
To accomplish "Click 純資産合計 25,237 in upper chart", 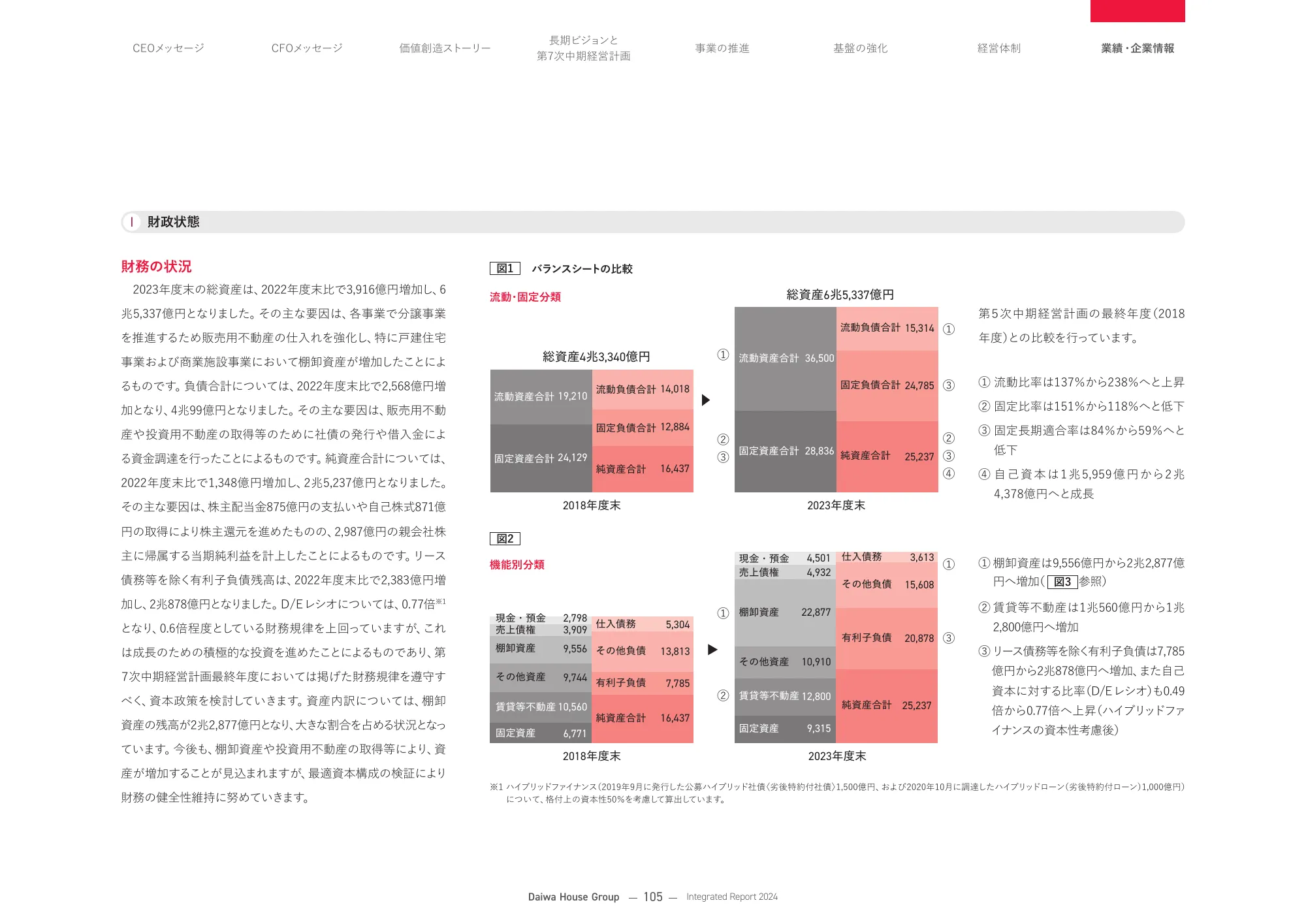I will click(x=887, y=456).
